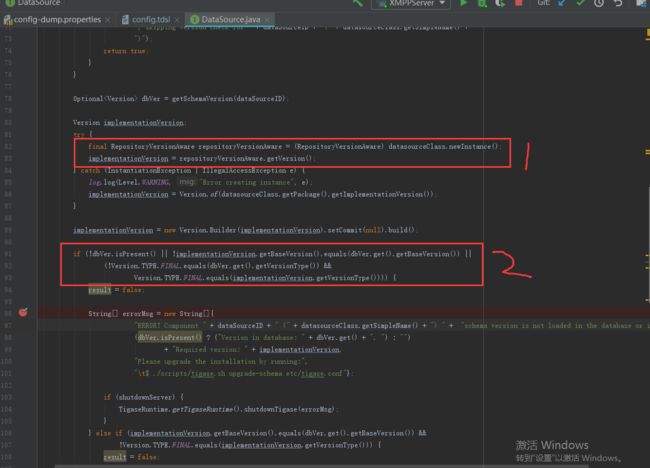The image size is (650, 468).
Task: Click 'if (shutdownServer)' statement
Action: (143, 397)
